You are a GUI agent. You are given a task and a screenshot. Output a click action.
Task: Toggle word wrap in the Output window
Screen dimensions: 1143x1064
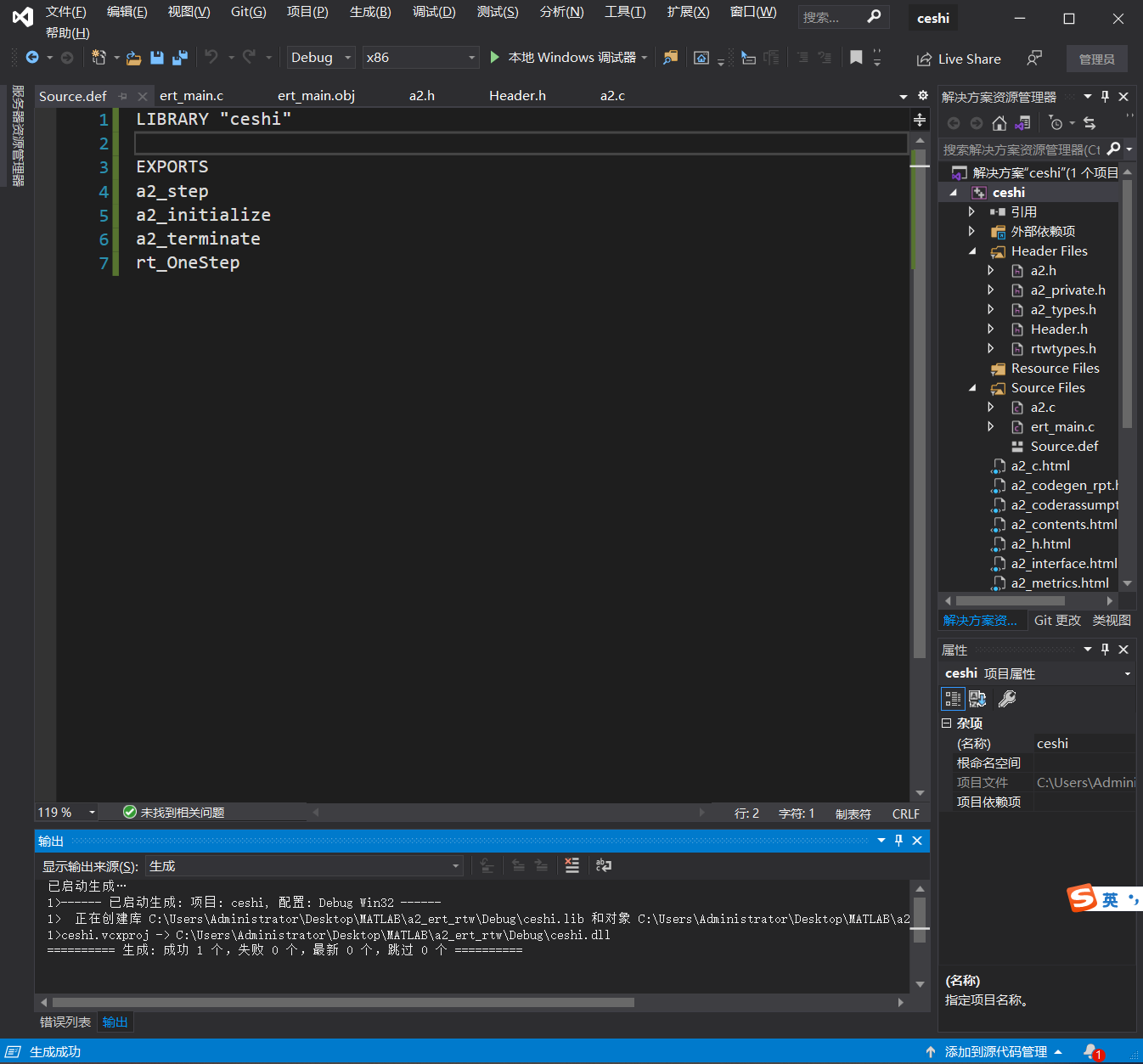(603, 865)
